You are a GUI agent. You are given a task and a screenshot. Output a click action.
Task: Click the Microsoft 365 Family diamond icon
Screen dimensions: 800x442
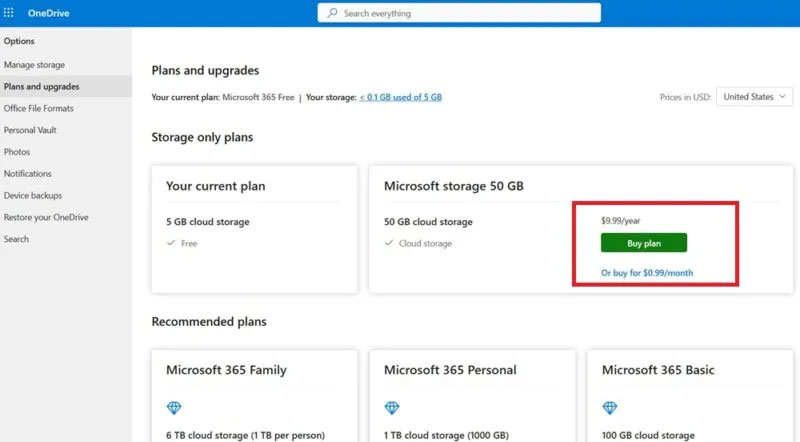click(173, 408)
